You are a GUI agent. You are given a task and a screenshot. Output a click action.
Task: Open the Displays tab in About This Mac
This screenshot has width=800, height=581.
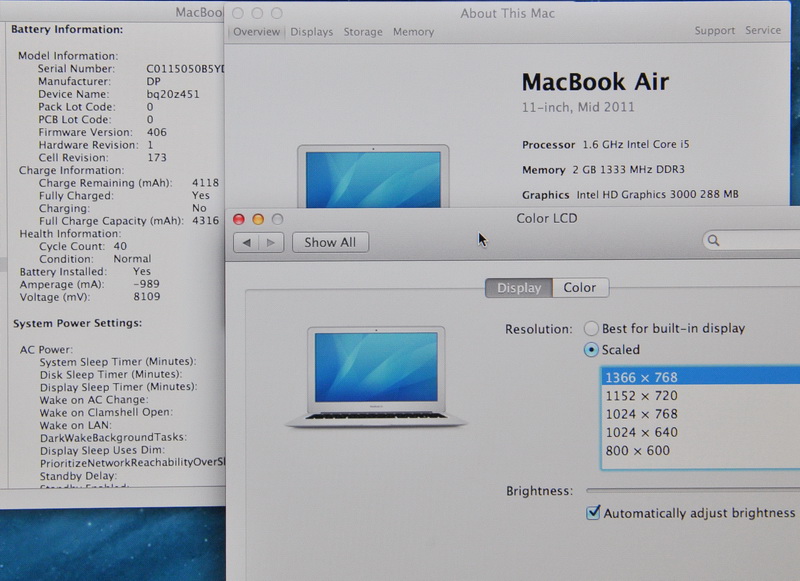point(311,32)
